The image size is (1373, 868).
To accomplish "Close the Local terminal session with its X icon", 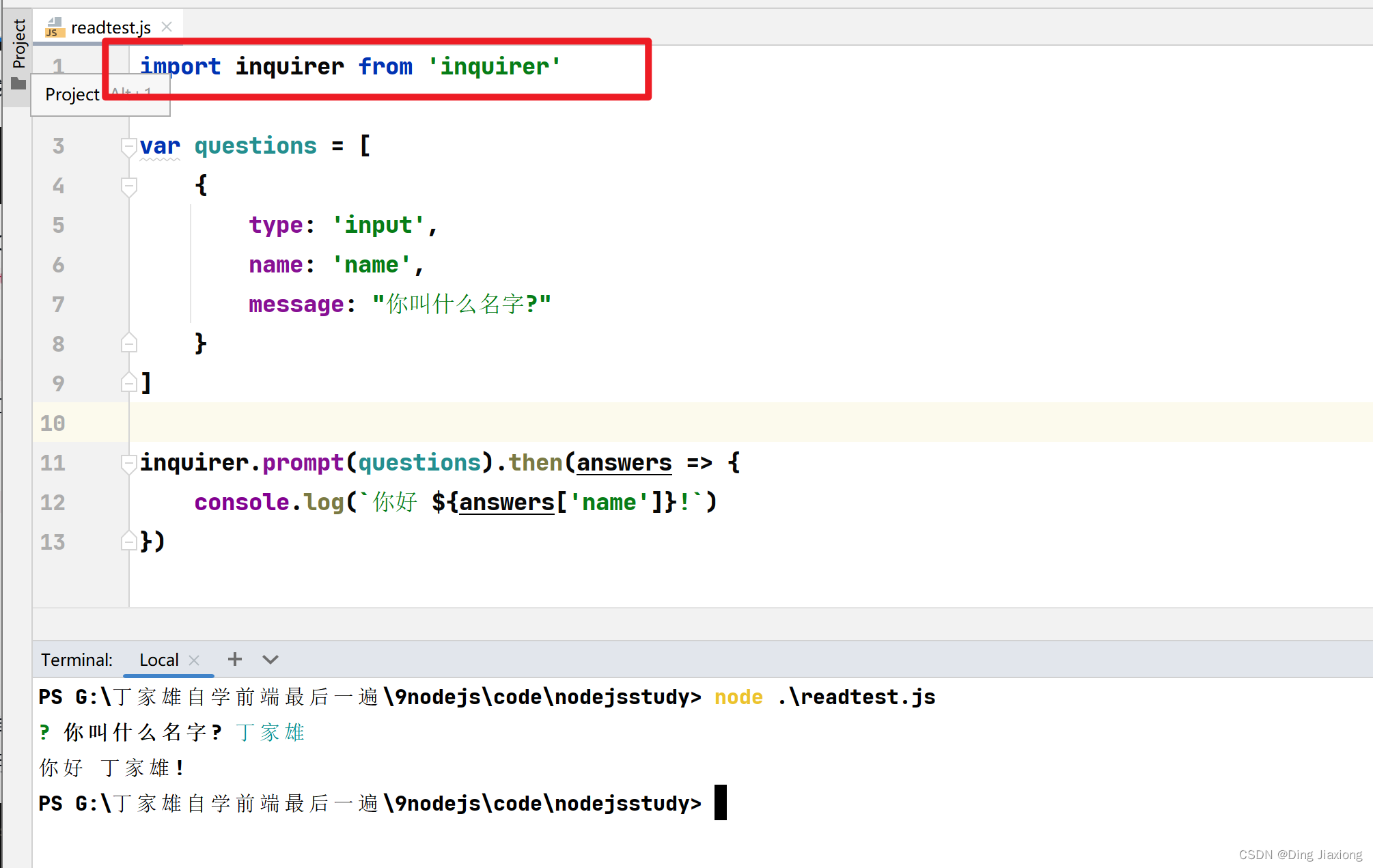I will pos(193,660).
